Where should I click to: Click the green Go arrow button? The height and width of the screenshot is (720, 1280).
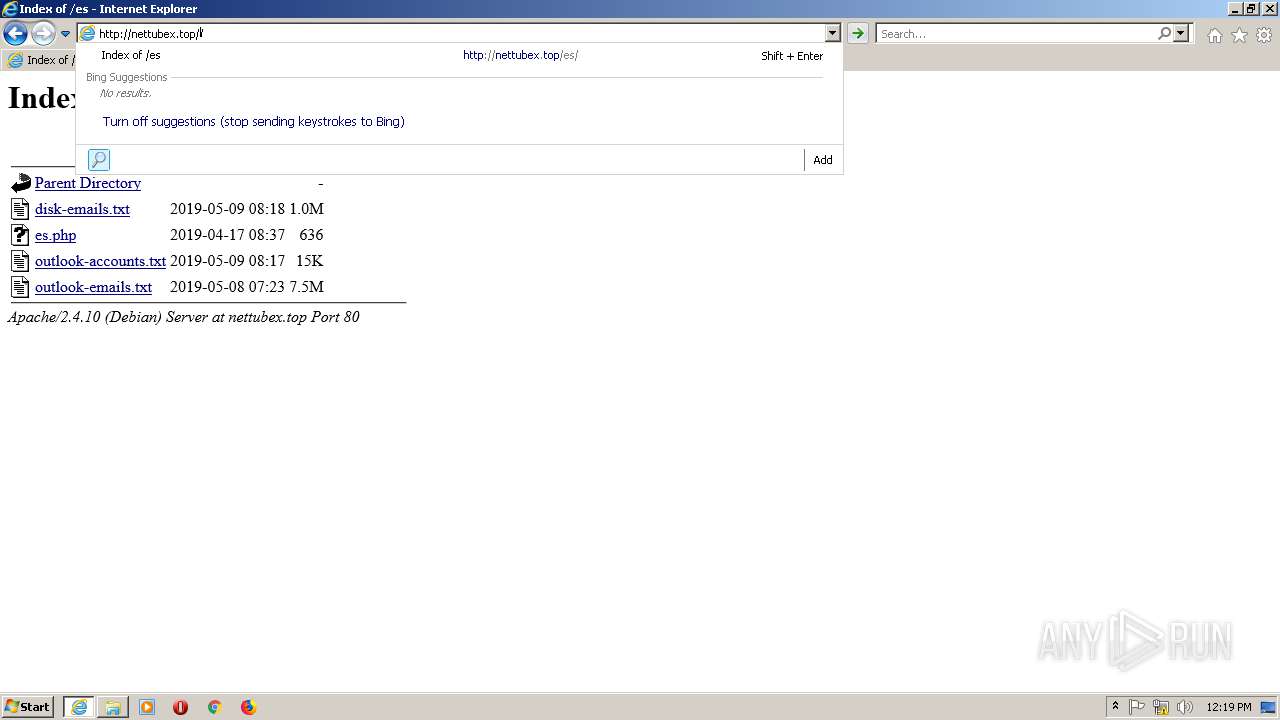(x=857, y=33)
